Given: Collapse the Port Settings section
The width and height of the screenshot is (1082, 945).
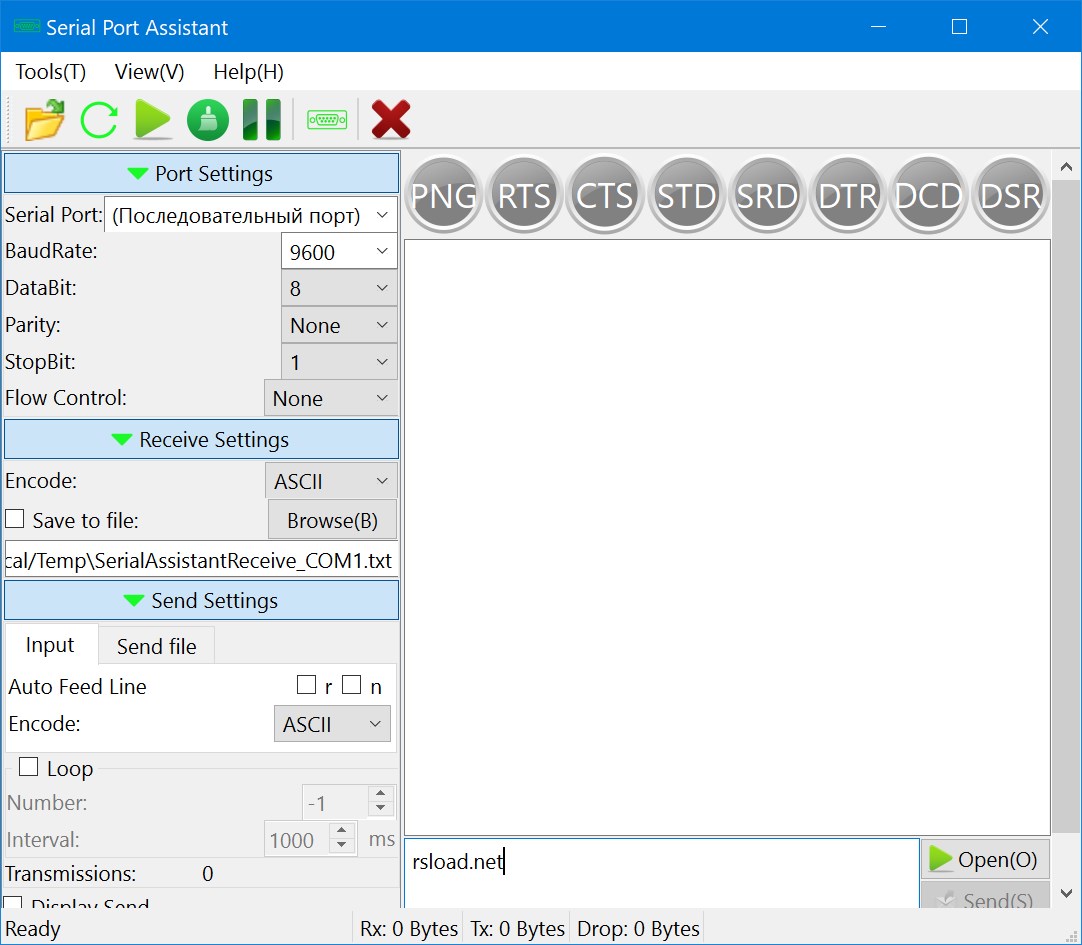Looking at the screenshot, I should coord(201,174).
